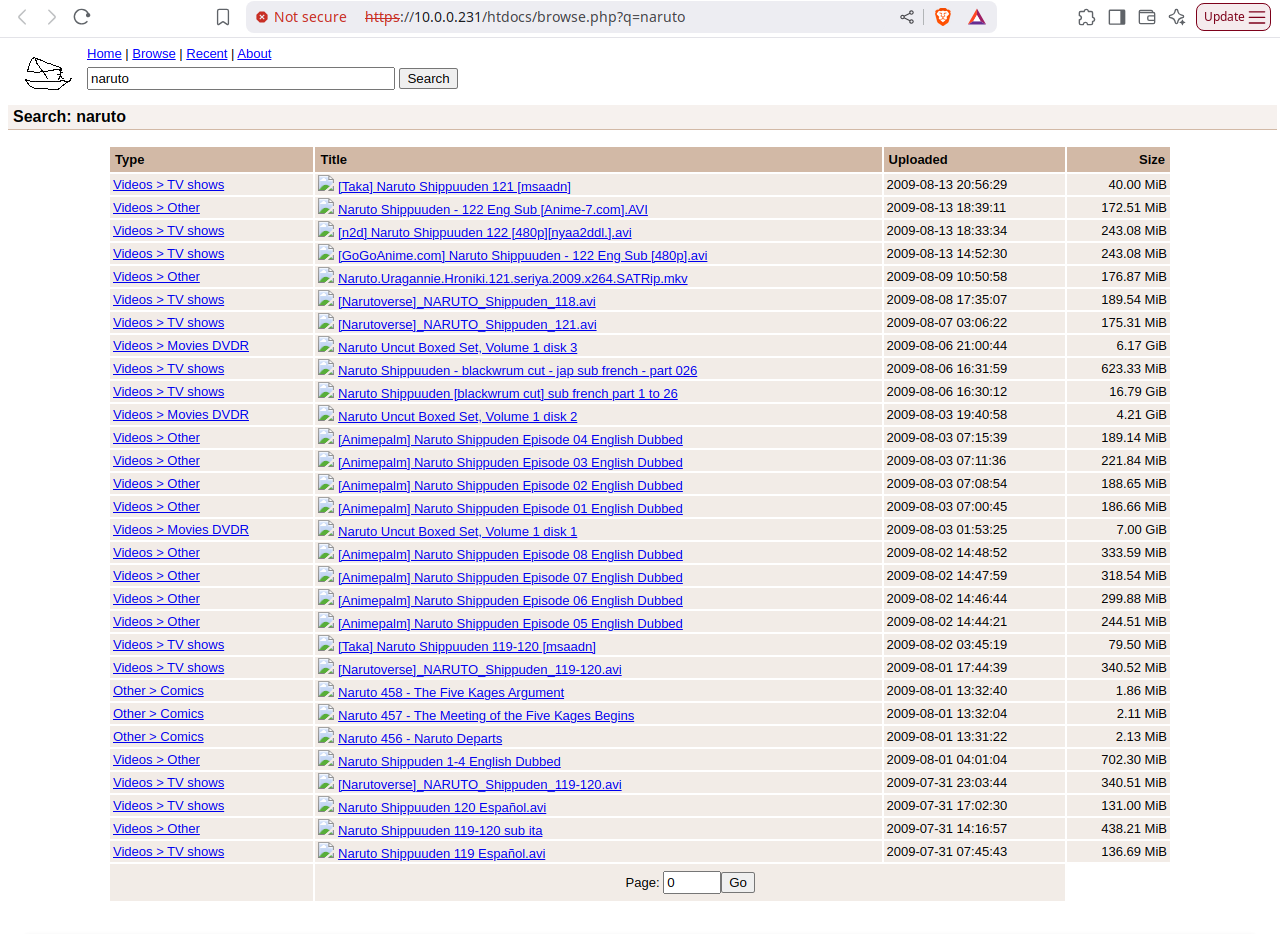Open the Browse navigation link
This screenshot has width=1280, height=934.
(x=154, y=54)
